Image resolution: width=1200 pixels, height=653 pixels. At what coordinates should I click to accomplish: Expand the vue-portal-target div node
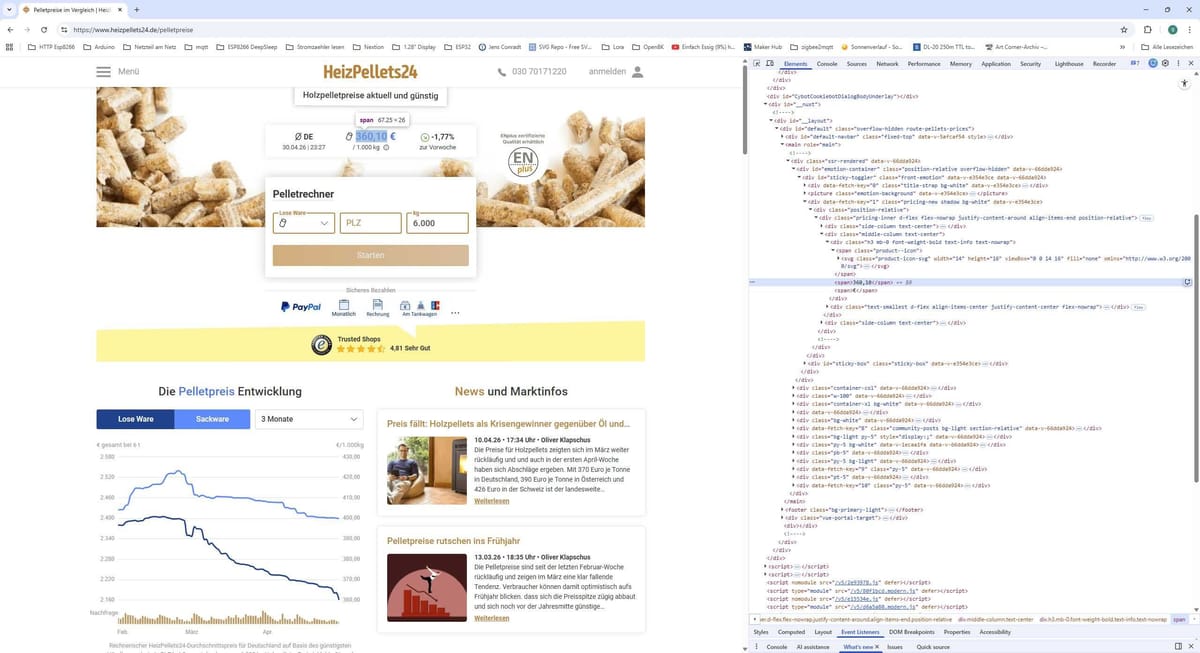784,518
